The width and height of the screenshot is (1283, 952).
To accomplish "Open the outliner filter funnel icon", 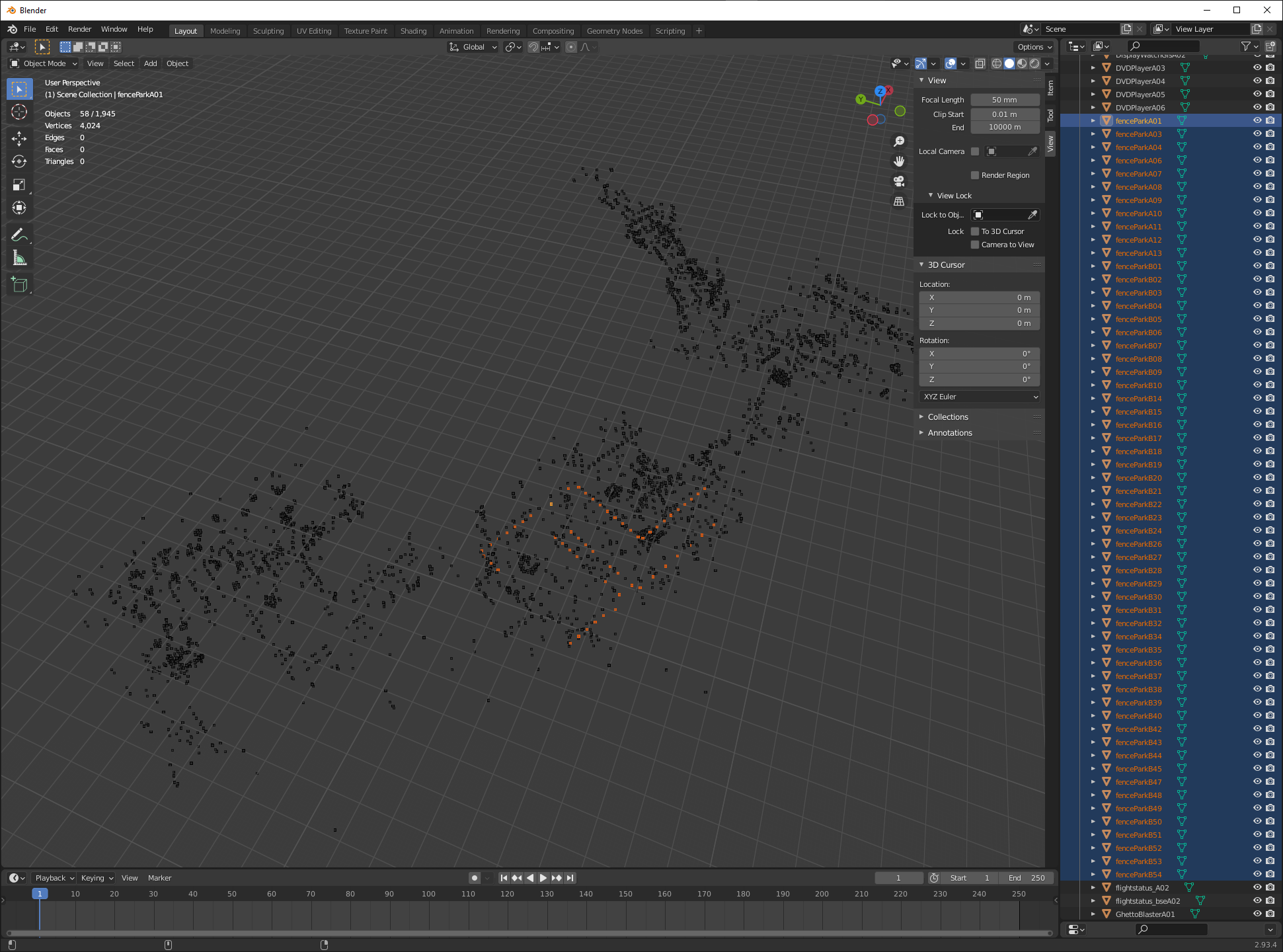I will 1246,46.
